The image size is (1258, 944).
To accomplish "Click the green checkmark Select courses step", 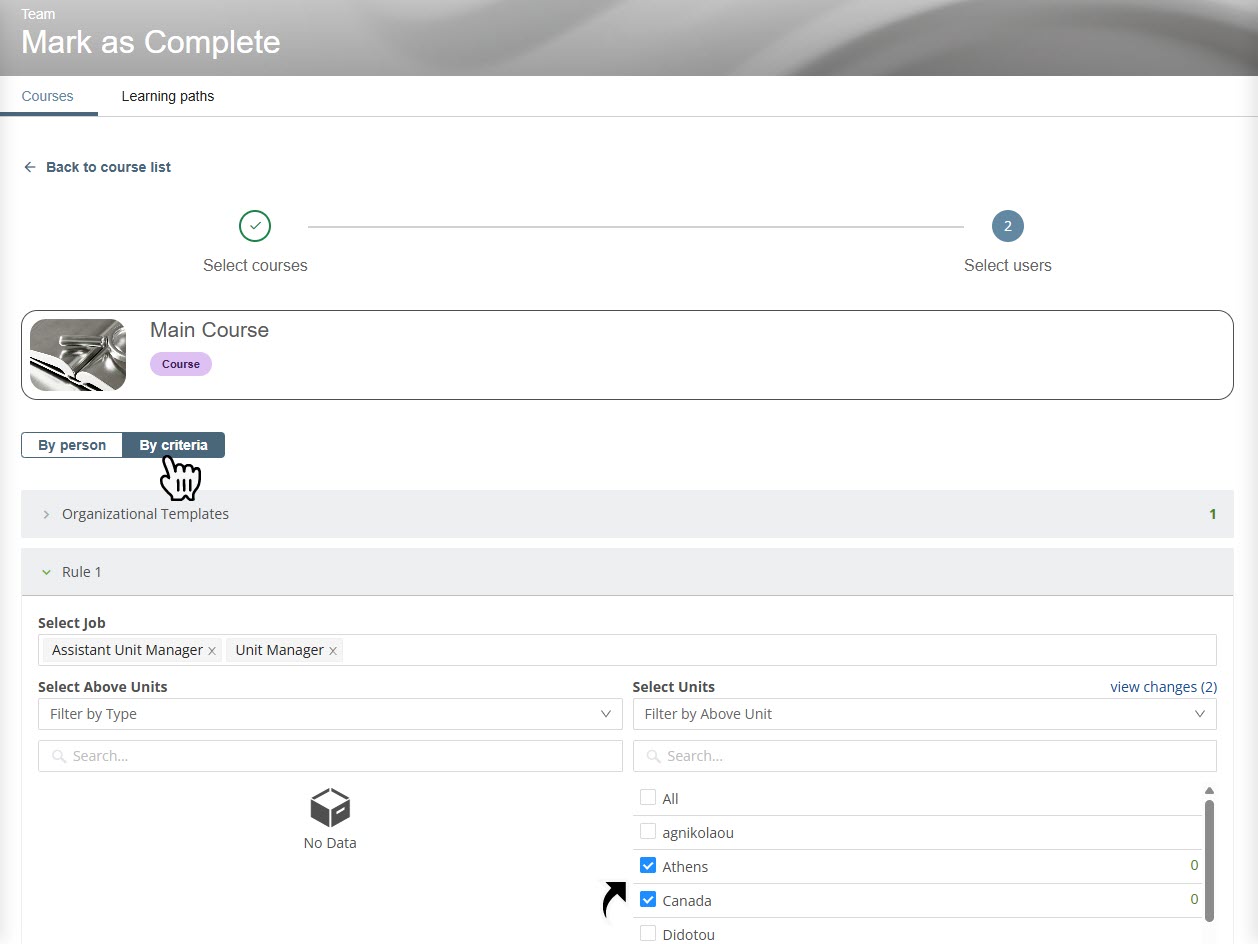I will pyautogui.click(x=255, y=226).
